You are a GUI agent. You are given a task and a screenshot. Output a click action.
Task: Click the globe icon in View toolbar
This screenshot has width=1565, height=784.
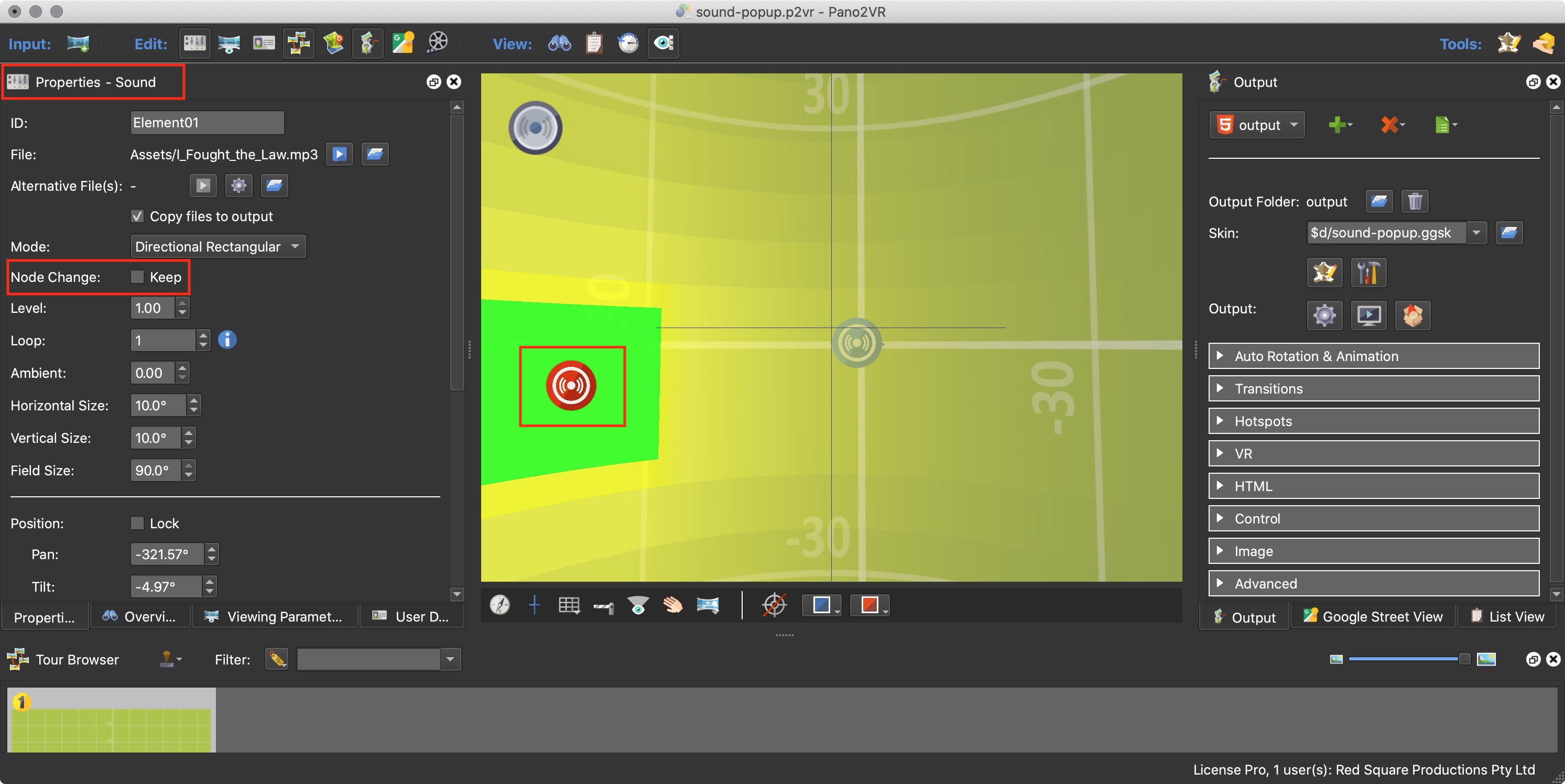[x=628, y=43]
